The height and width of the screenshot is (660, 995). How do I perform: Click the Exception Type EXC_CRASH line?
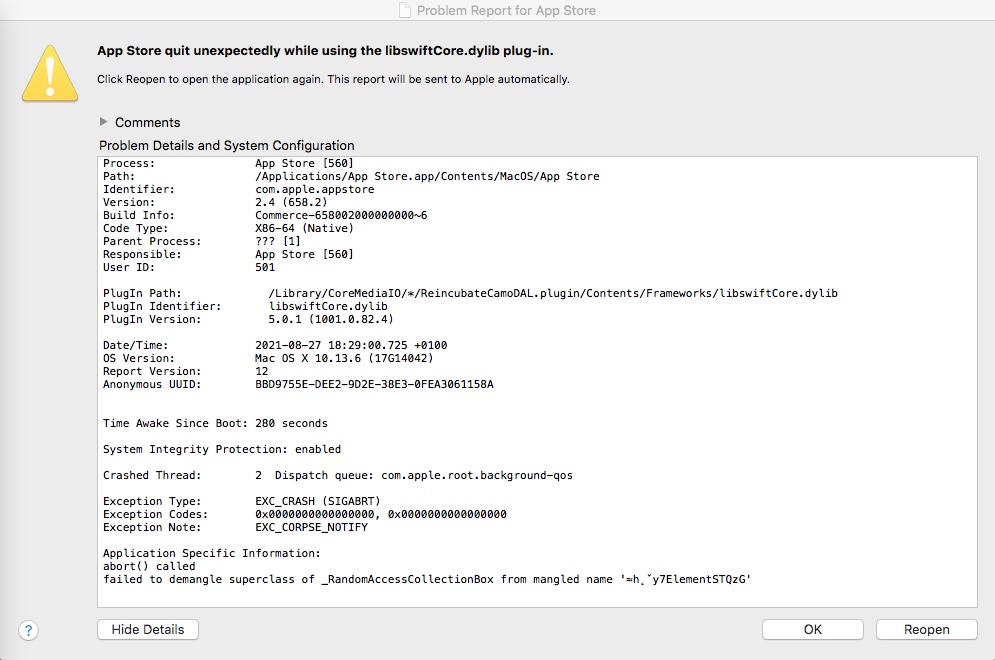pyautogui.click(x=241, y=501)
